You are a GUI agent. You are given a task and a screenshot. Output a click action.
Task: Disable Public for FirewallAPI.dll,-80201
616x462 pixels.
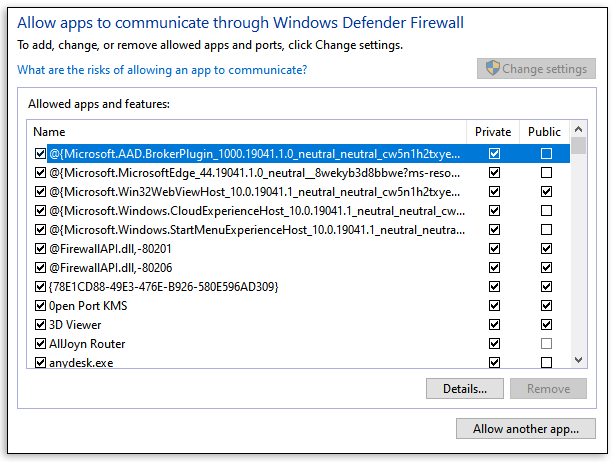pyautogui.click(x=546, y=249)
